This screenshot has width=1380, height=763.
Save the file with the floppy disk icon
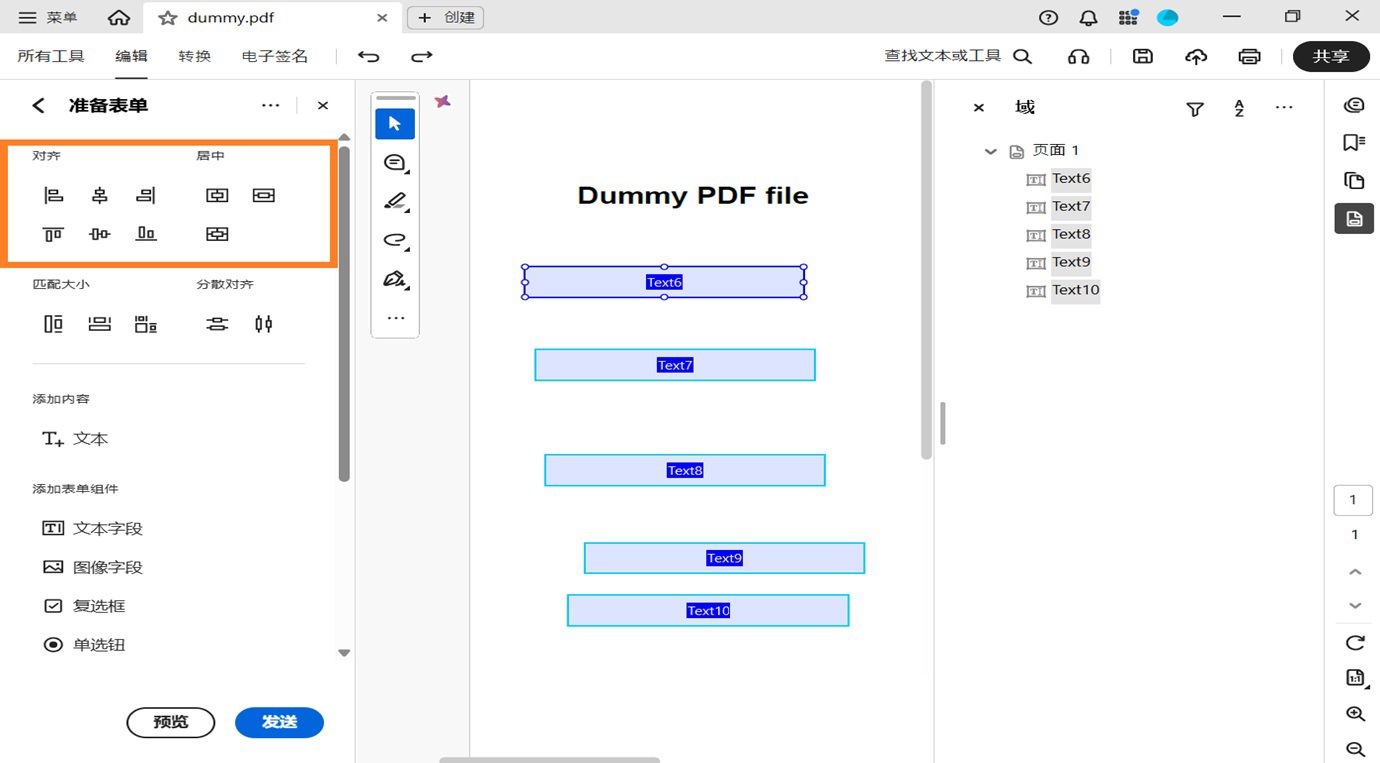pyautogui.click(x=1142, y=56)
